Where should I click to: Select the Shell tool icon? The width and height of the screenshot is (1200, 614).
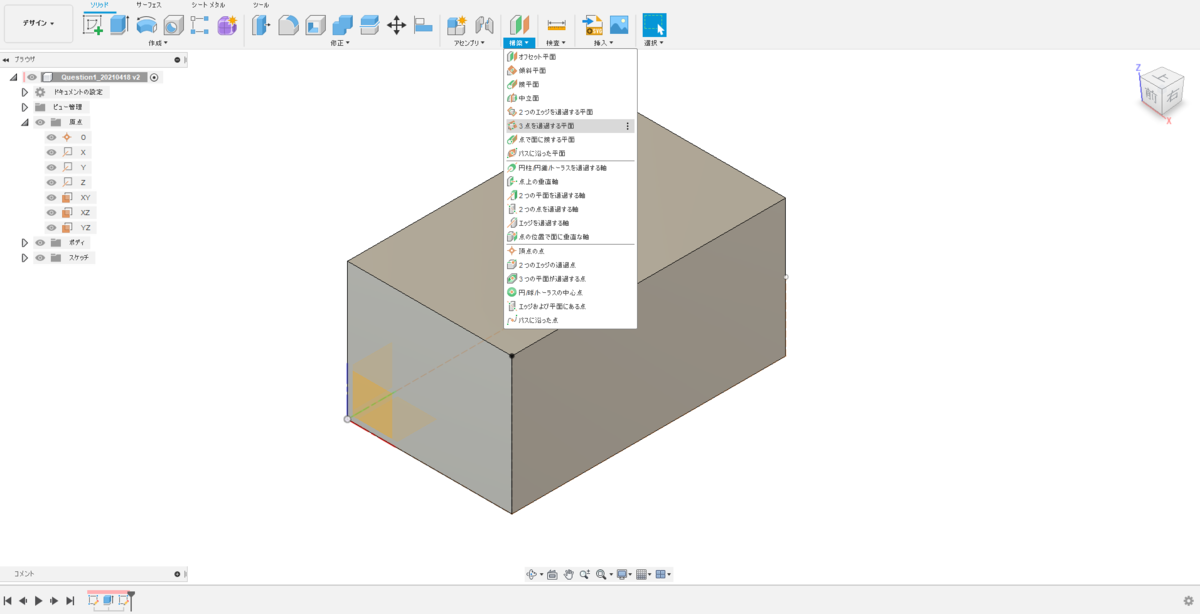(315, 25)
